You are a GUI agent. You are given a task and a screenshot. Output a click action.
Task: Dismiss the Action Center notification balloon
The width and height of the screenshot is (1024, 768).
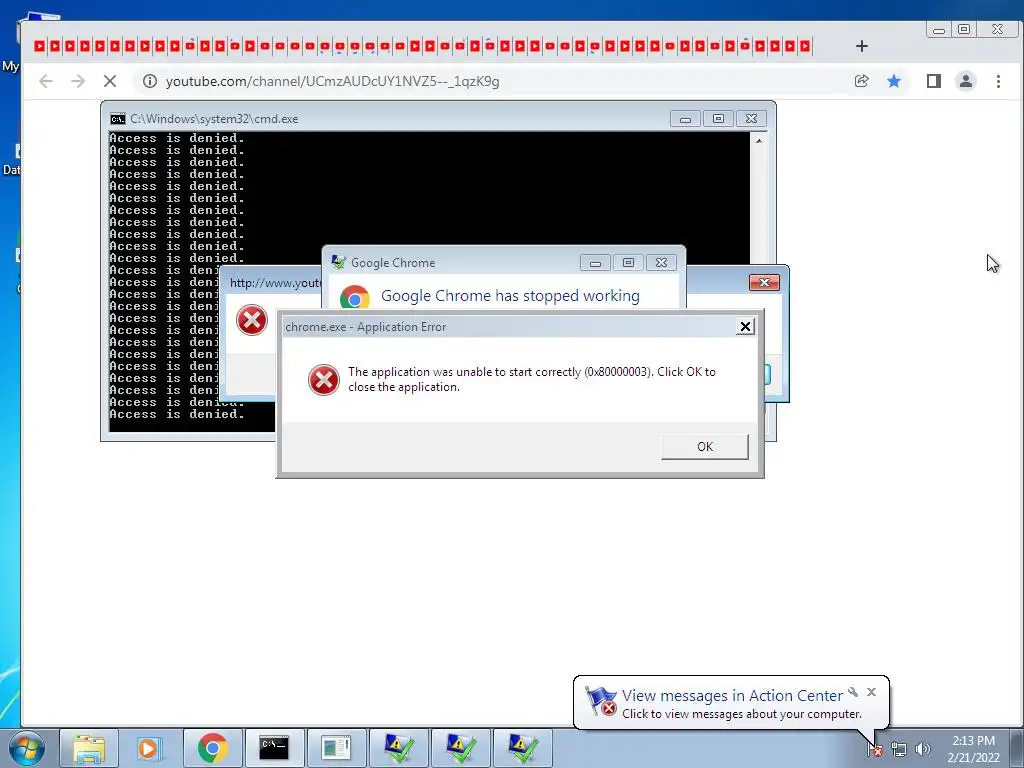(x=871, y=692)
